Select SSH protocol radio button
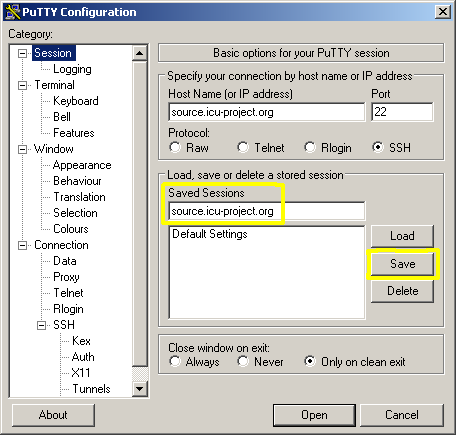The image size is (456, 435). tap(378, 147)
